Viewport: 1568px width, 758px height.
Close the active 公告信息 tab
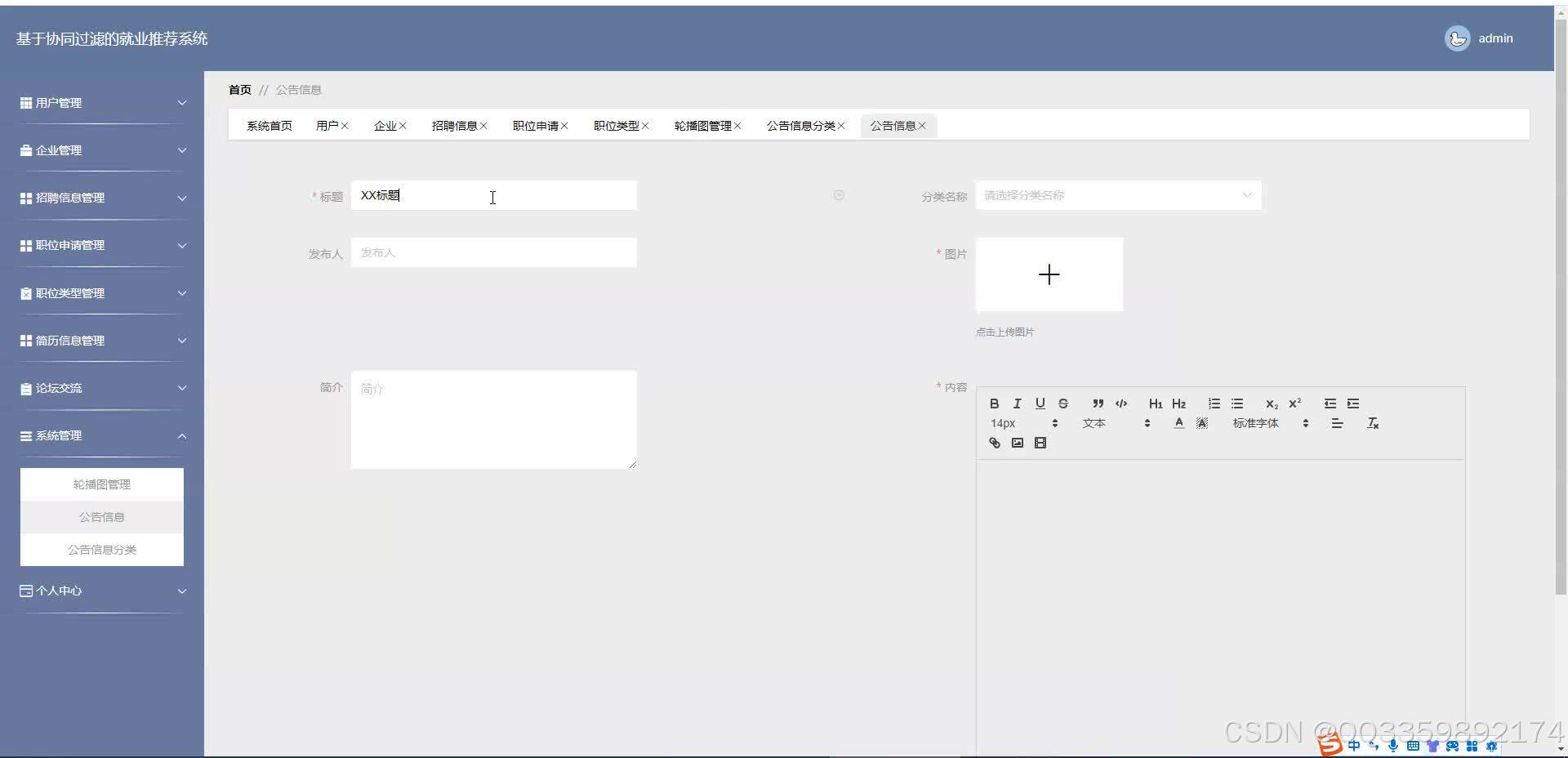pyautogui.click(x=922, y=126)
